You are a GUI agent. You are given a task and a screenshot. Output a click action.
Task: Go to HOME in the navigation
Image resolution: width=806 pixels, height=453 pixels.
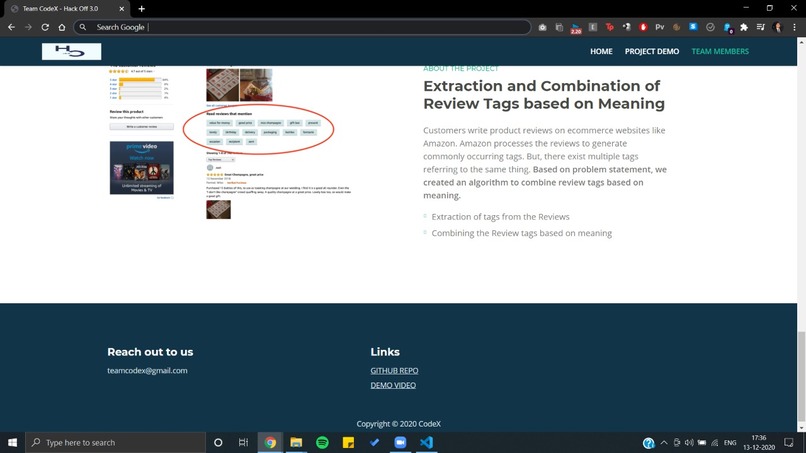pyautogui.click(x=601, y=51)
